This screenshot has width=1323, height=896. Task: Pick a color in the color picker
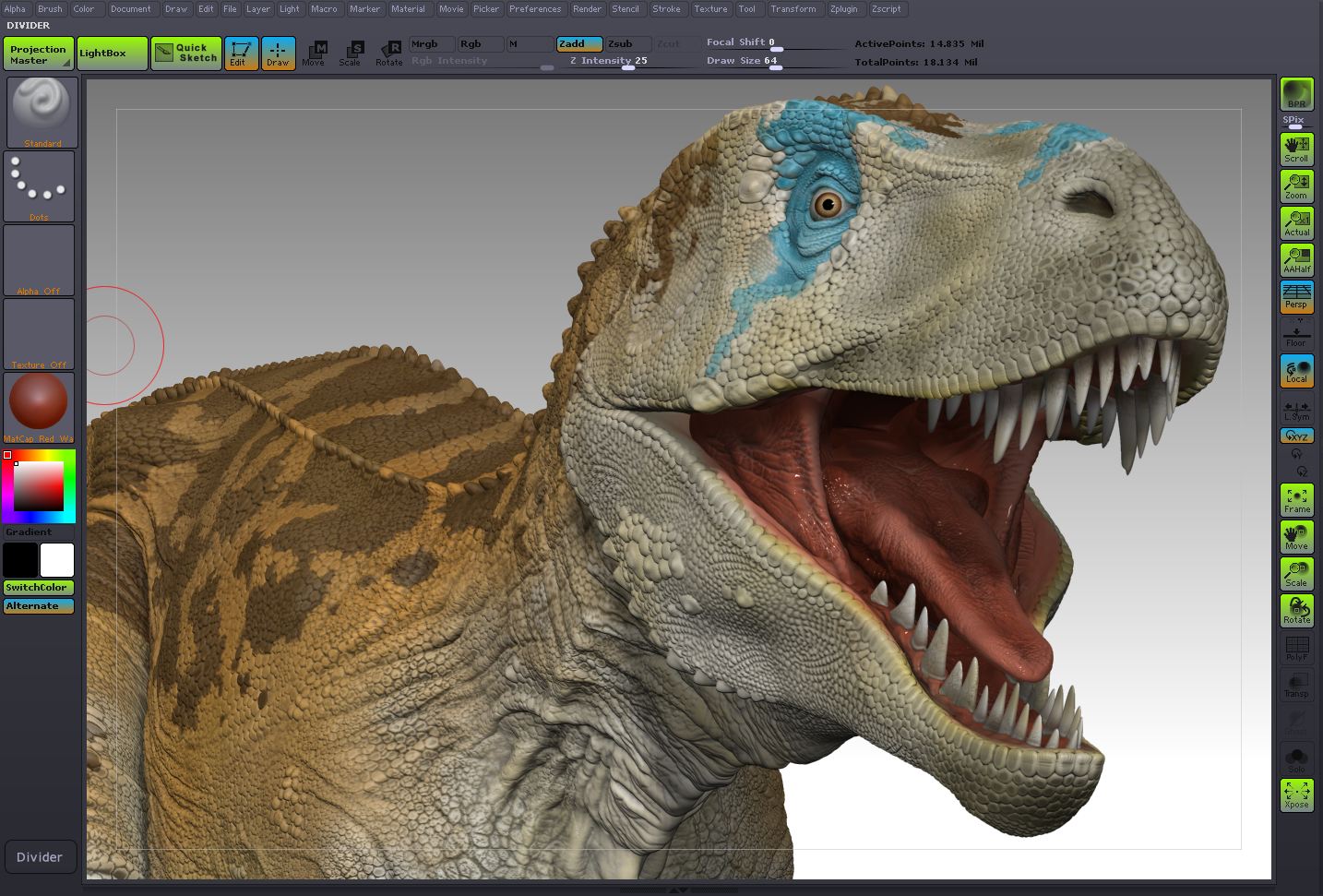(39, 485)
